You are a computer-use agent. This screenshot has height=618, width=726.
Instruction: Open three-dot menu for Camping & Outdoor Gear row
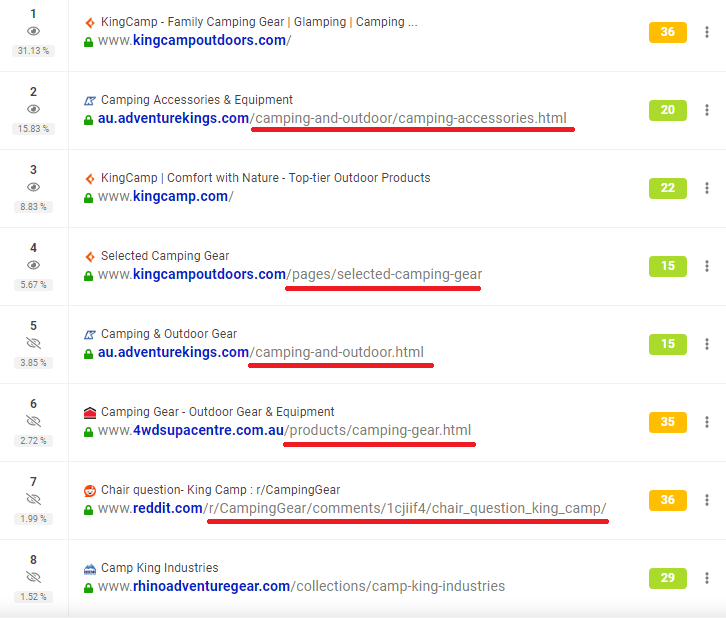[707, 344]
